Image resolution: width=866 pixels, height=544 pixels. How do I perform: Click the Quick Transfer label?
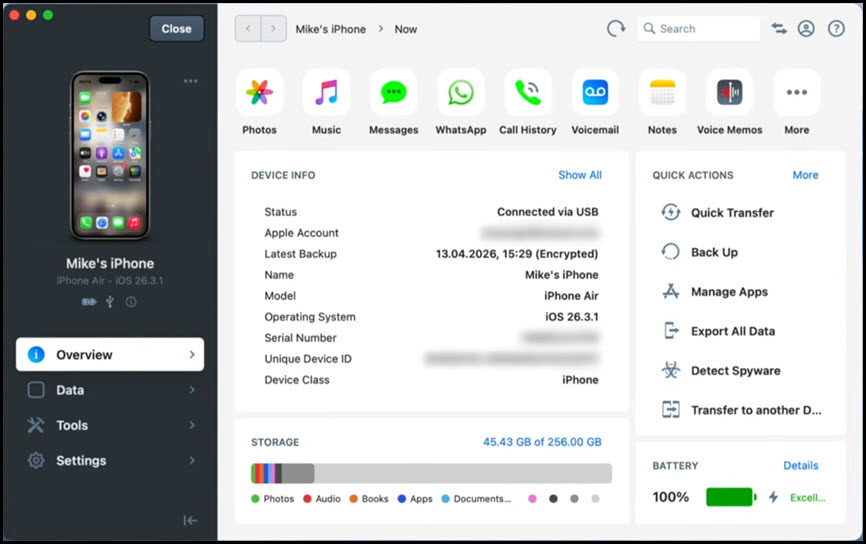point(732,213)
